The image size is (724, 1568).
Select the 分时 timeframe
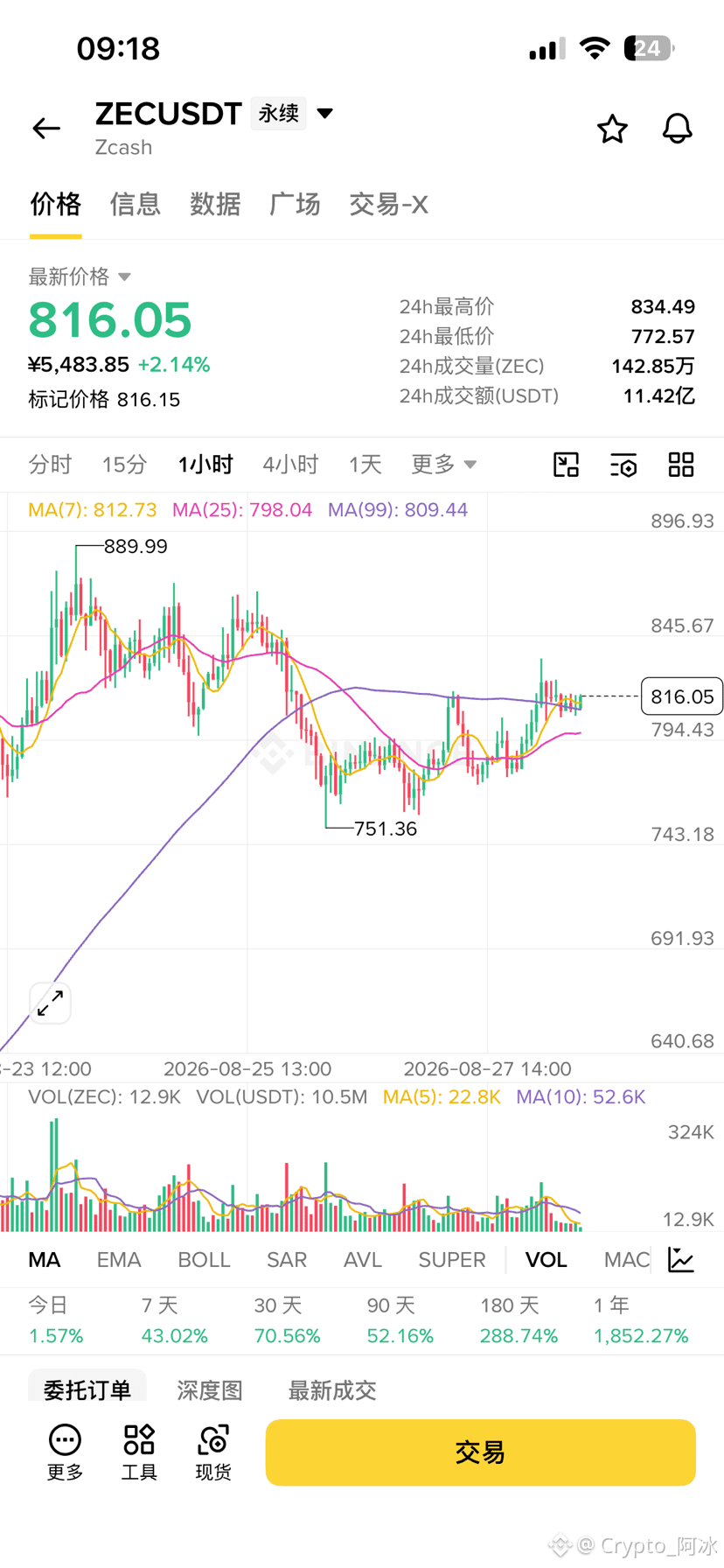(50, 464)
